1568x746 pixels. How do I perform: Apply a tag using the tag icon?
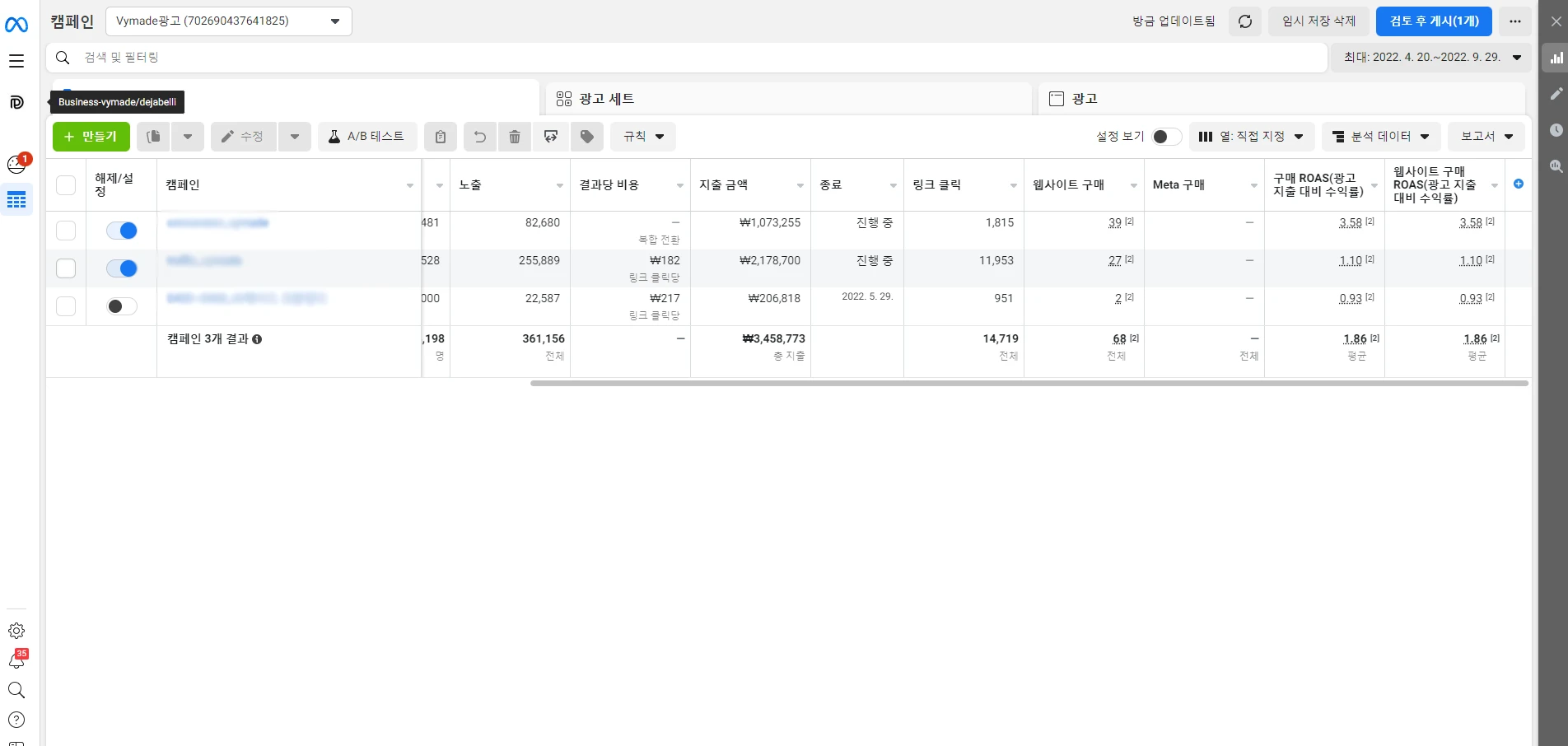click(x=587, y=136)
